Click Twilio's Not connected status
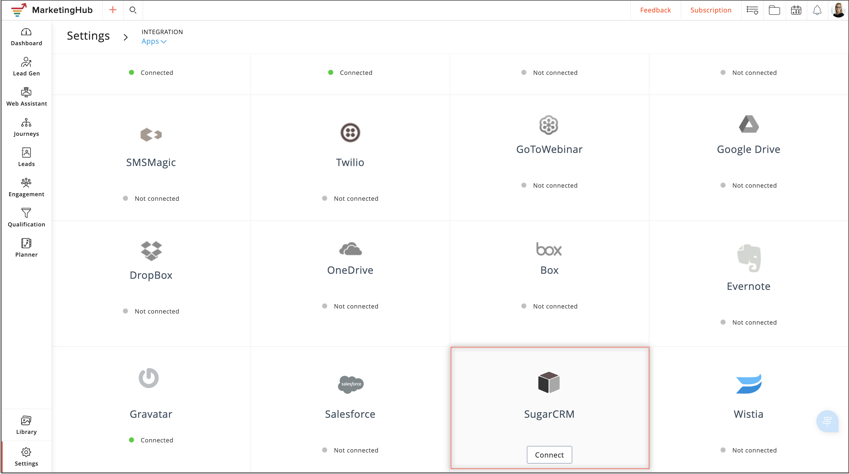Screen dimensions: 849x474 pos(350,199)
